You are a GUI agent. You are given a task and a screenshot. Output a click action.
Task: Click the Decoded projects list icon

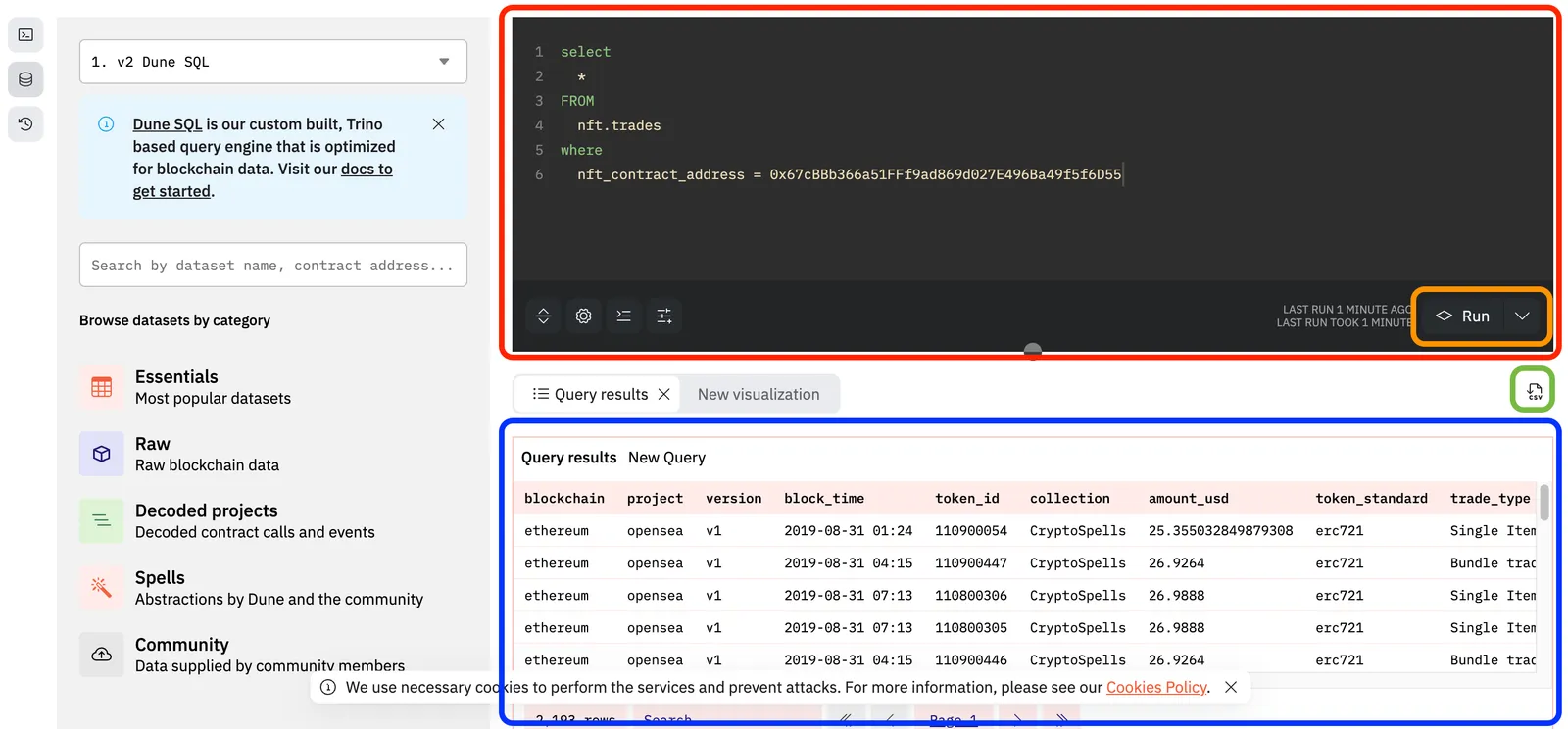pyautogui.click(x=102, y=520)
